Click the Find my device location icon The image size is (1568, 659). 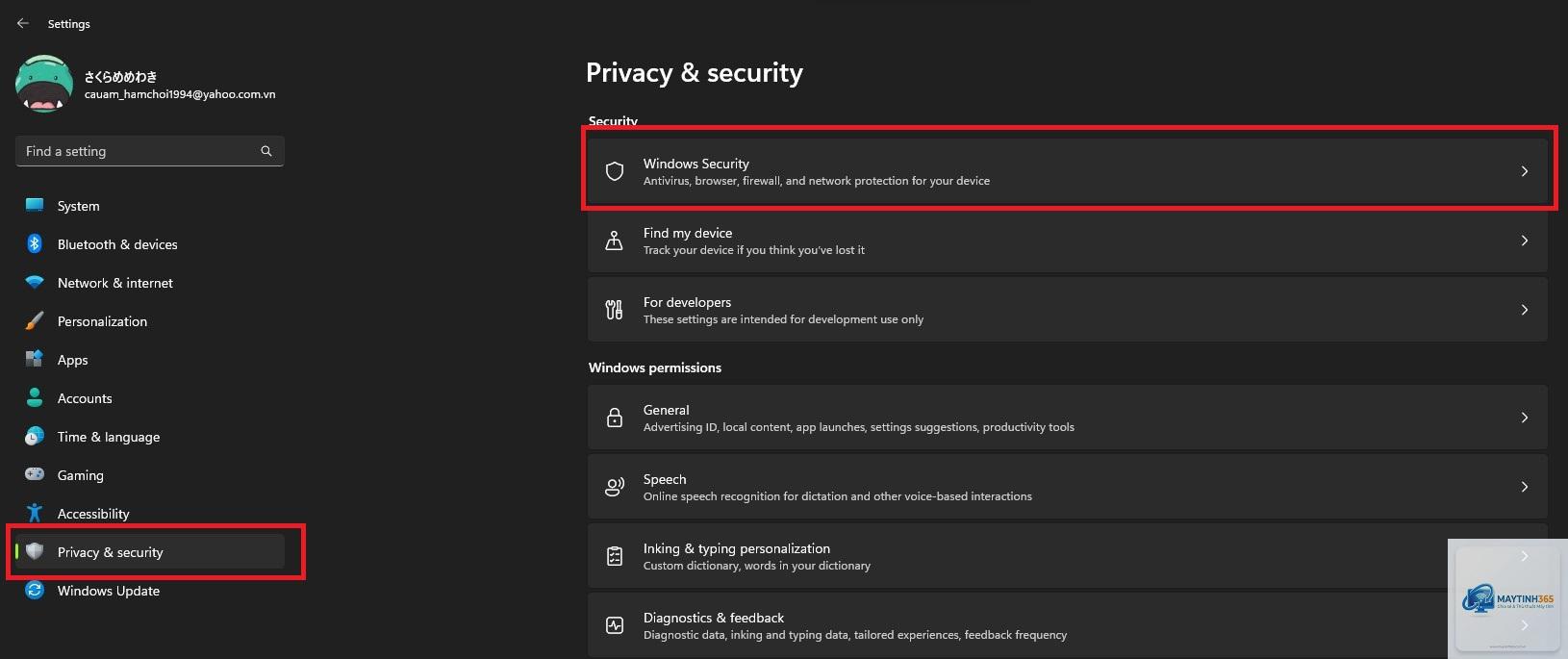click(x=615, y=241)
